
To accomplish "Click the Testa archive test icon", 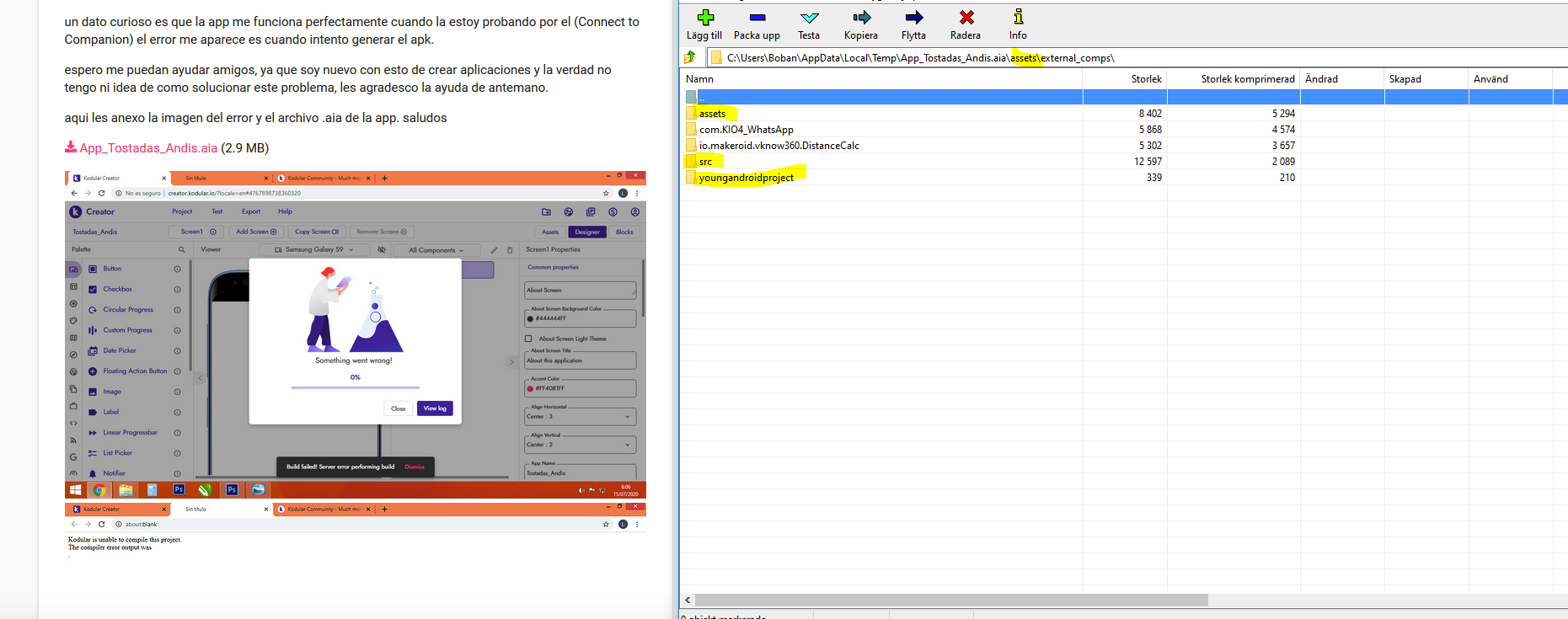I will pos(809,18).
